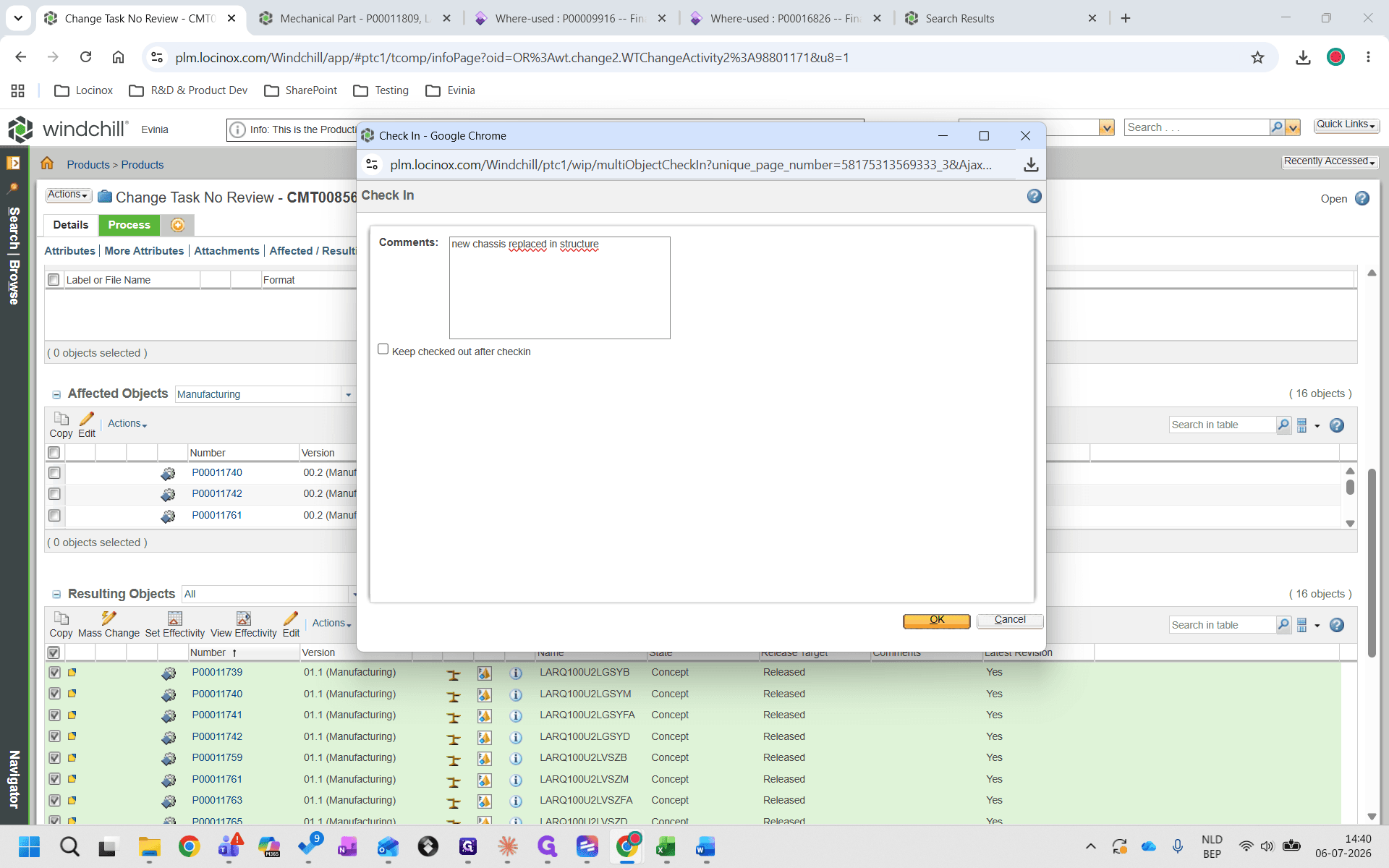Open Excel from the taskbar

[x=666, y=846]
